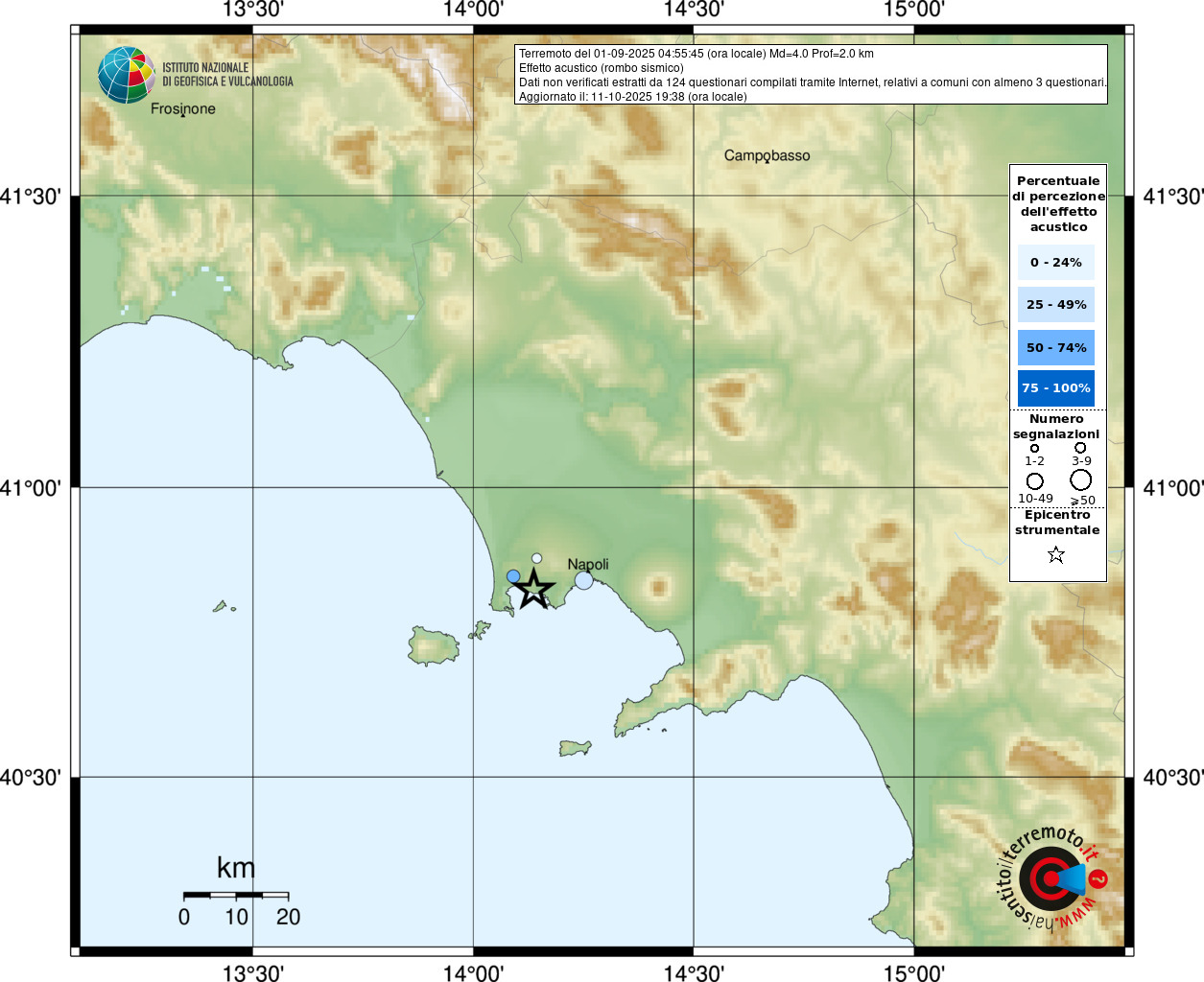Click the Napoli city label
This screenshot has width=1204, height=982.
point(588,564)
